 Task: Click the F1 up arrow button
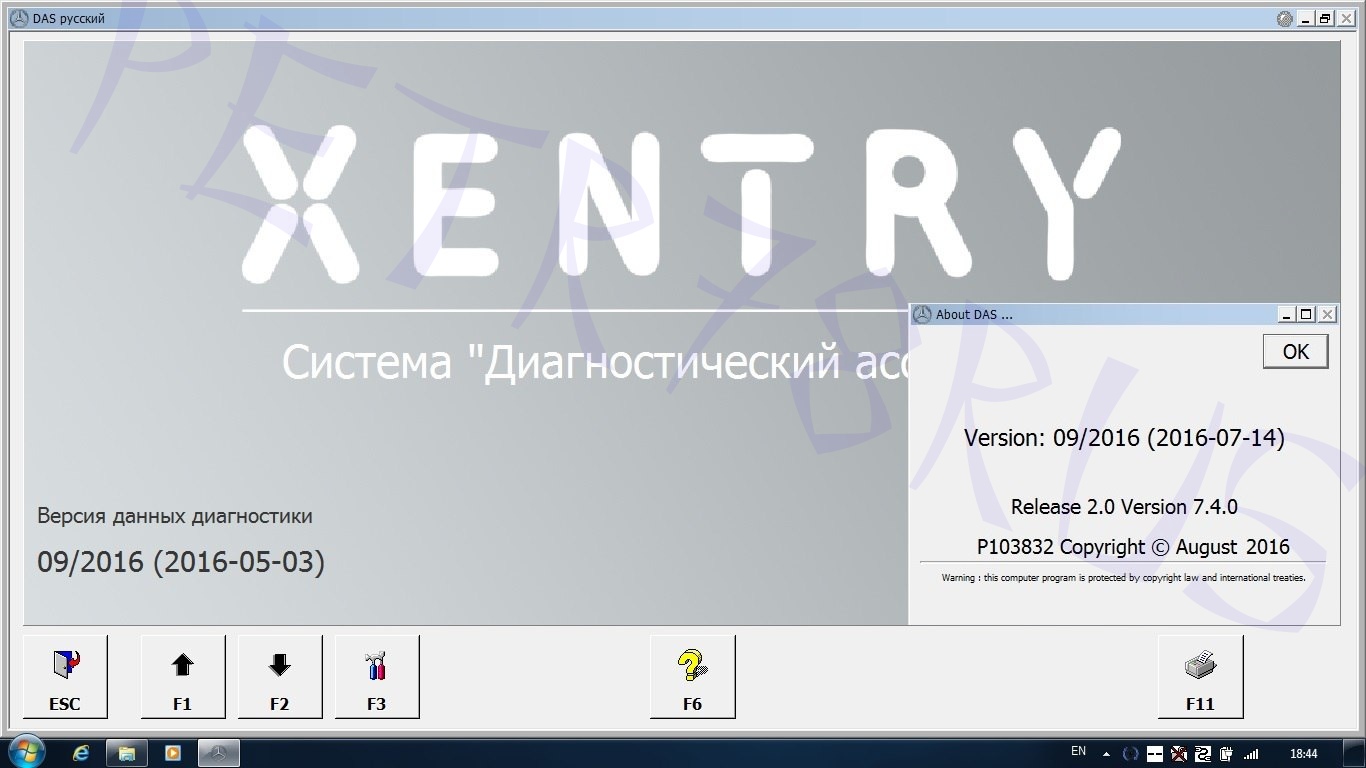point(182,677)
